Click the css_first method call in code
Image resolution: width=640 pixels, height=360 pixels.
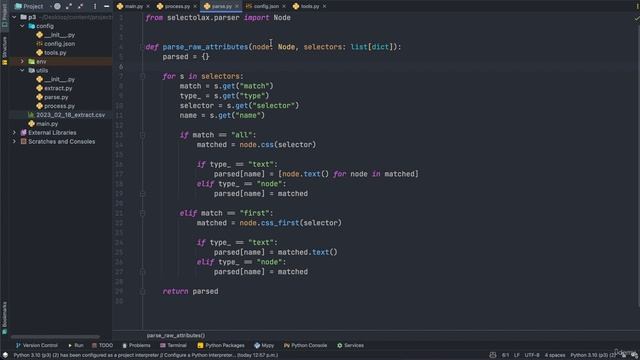(x=280, y=223)
